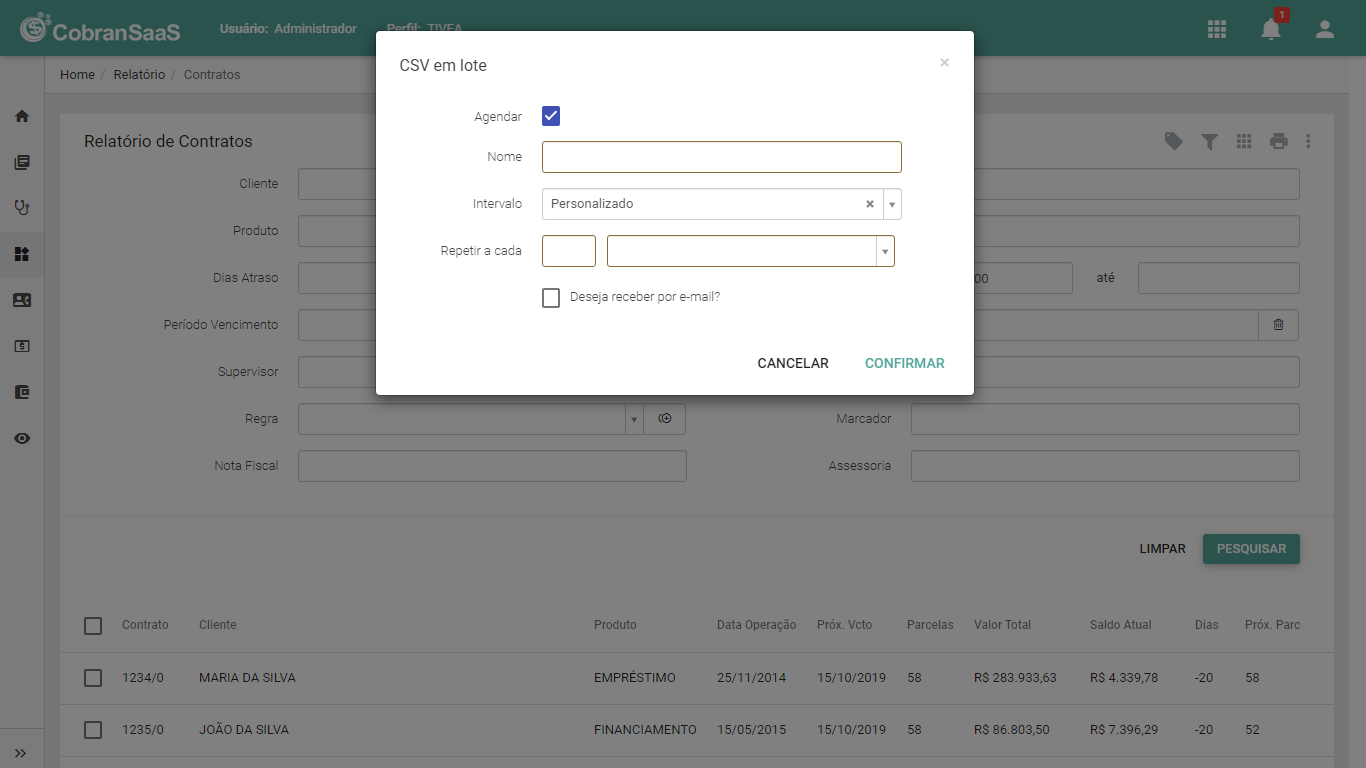
Task: Click the report grid view icon
Action: 1244,141
